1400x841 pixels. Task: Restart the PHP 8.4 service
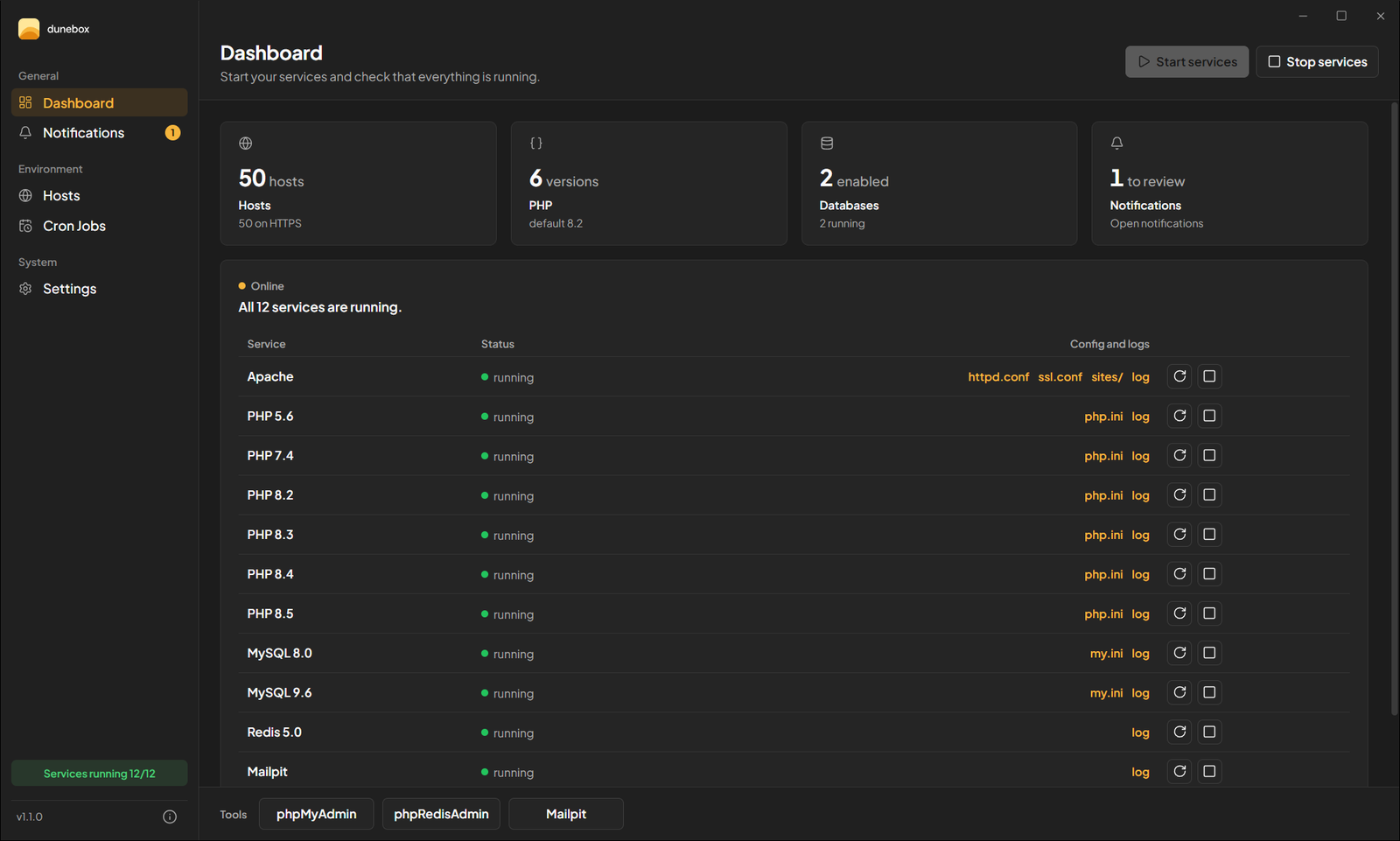[1179, 574]
